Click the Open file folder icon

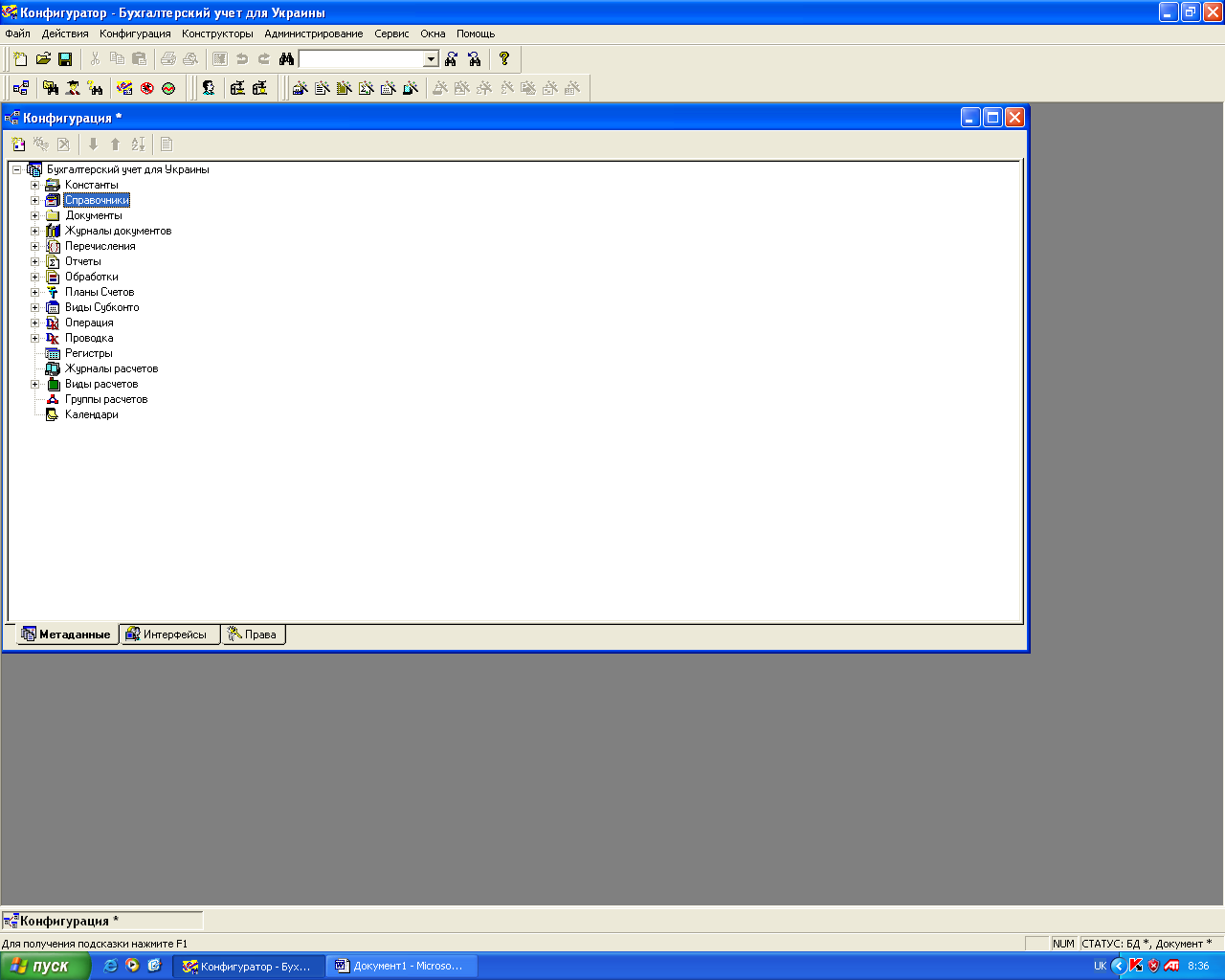coord(43,59)
